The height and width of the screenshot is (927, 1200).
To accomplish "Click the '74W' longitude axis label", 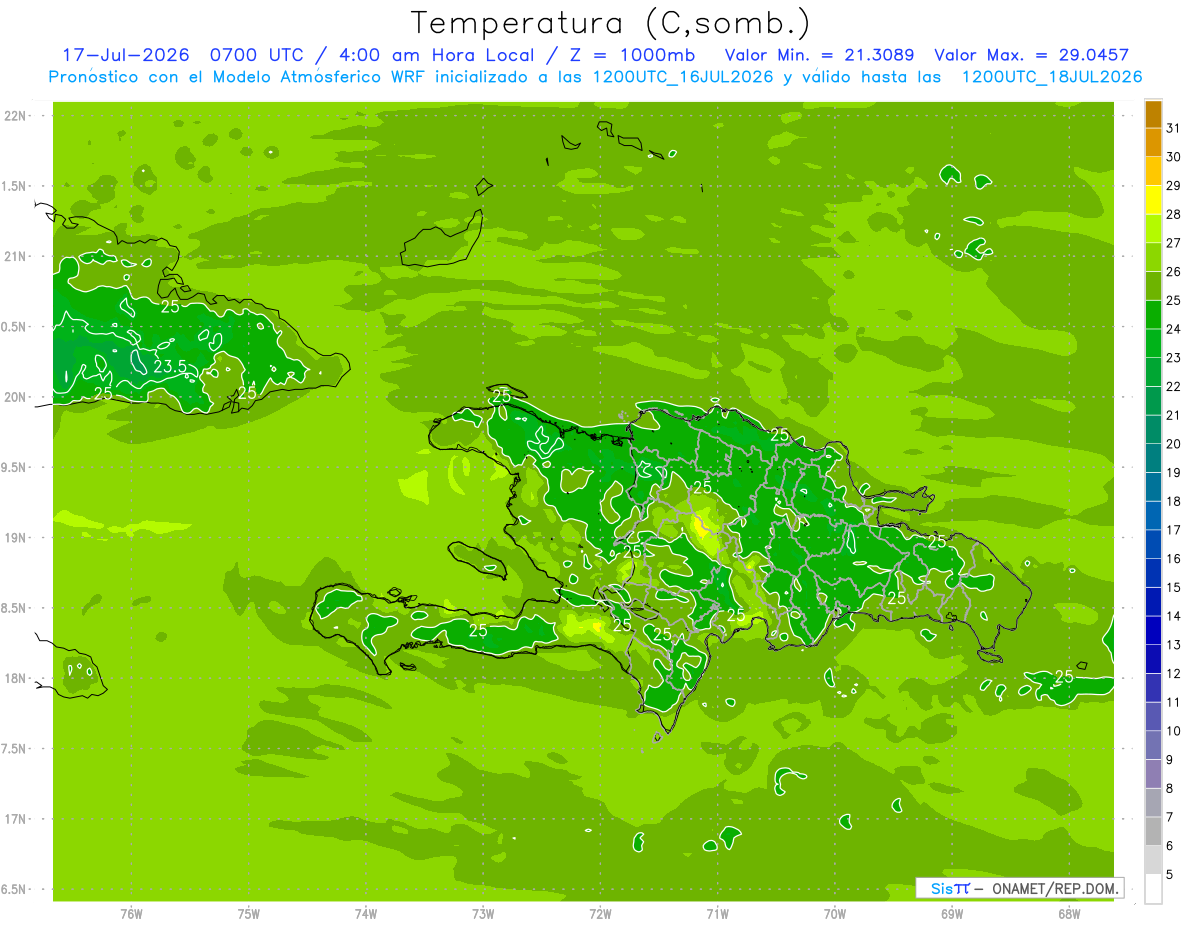I will pos(366,913).
